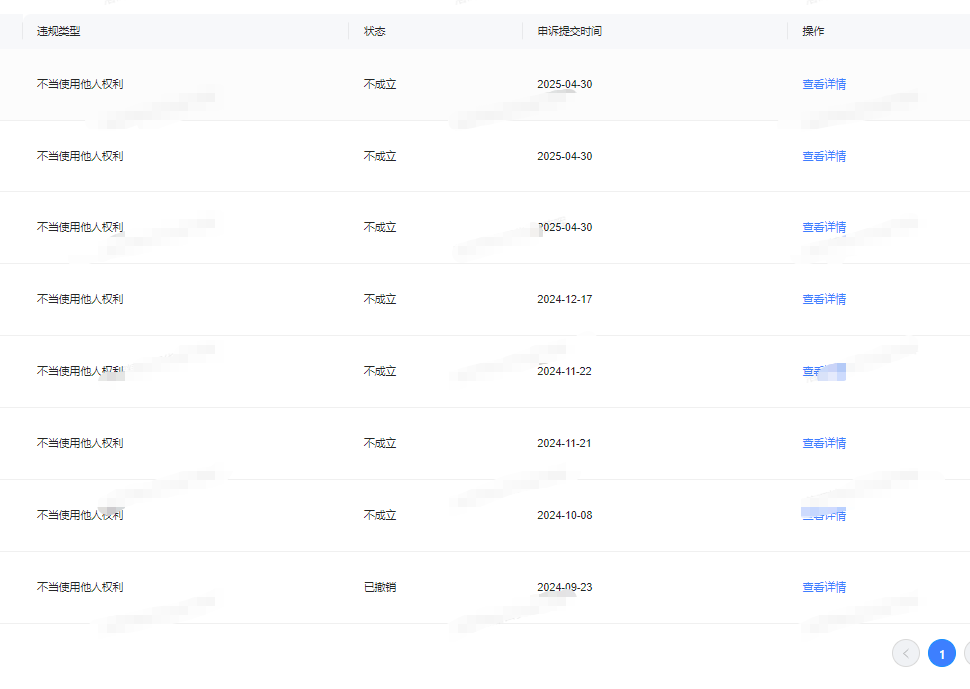
Task: Click the previous page arrow in pagination
Action: pyautogui.click(x=905, y=653)
